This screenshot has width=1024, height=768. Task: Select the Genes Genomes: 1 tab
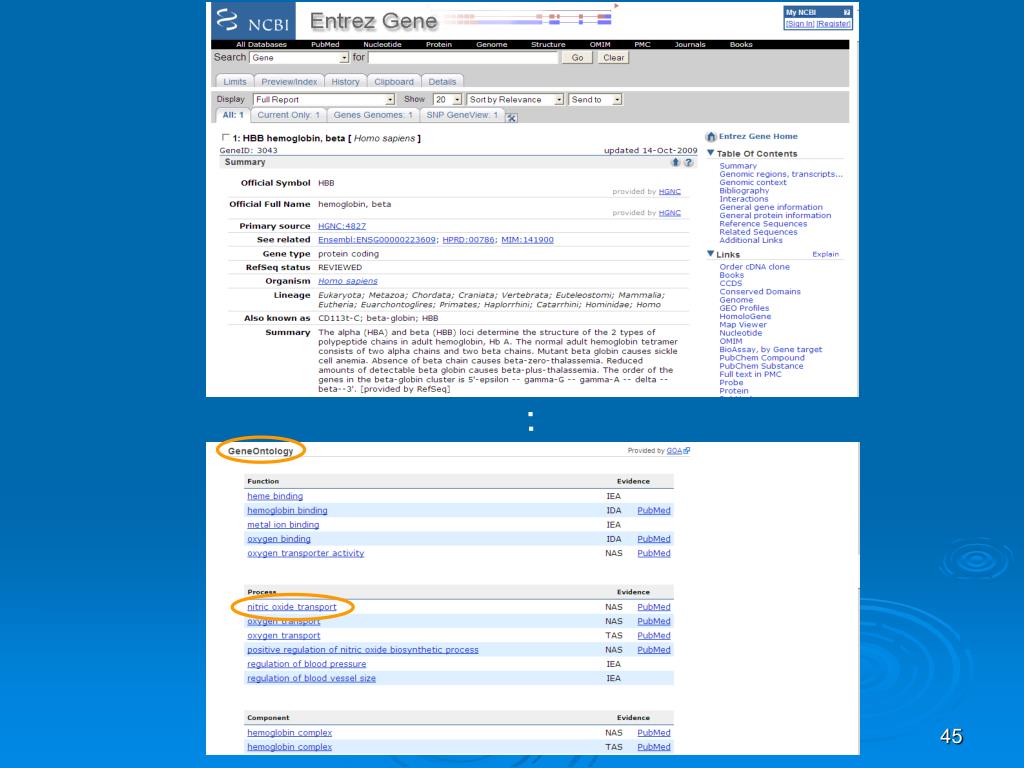pyautogui.click(x=373, y=115)
